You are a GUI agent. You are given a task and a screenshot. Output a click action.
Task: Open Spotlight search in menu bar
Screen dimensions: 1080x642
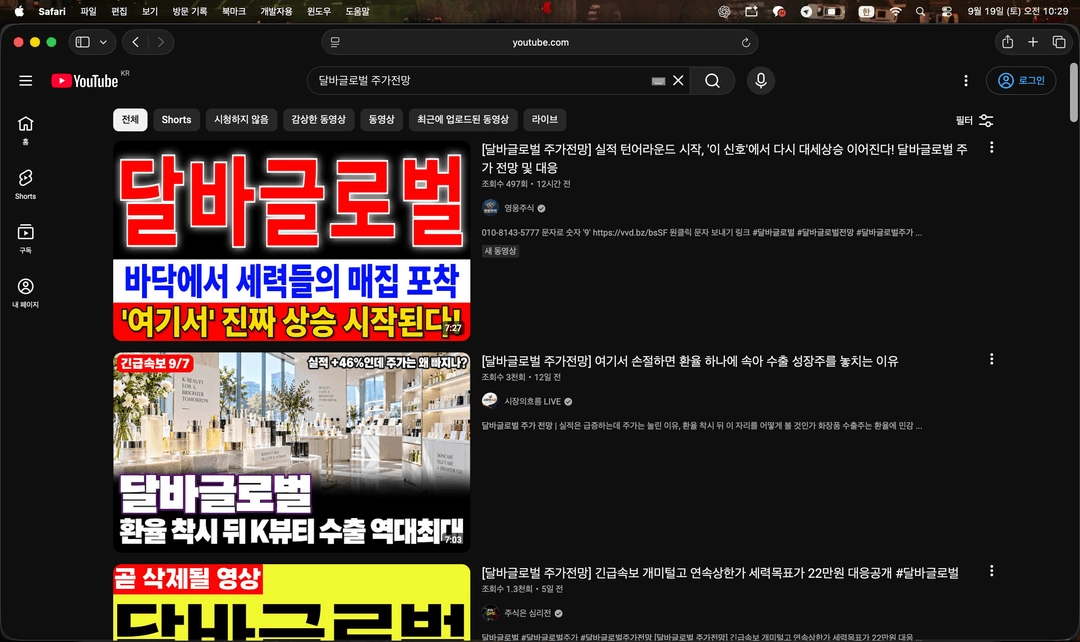pyautogui.click(x=920, y=11)
